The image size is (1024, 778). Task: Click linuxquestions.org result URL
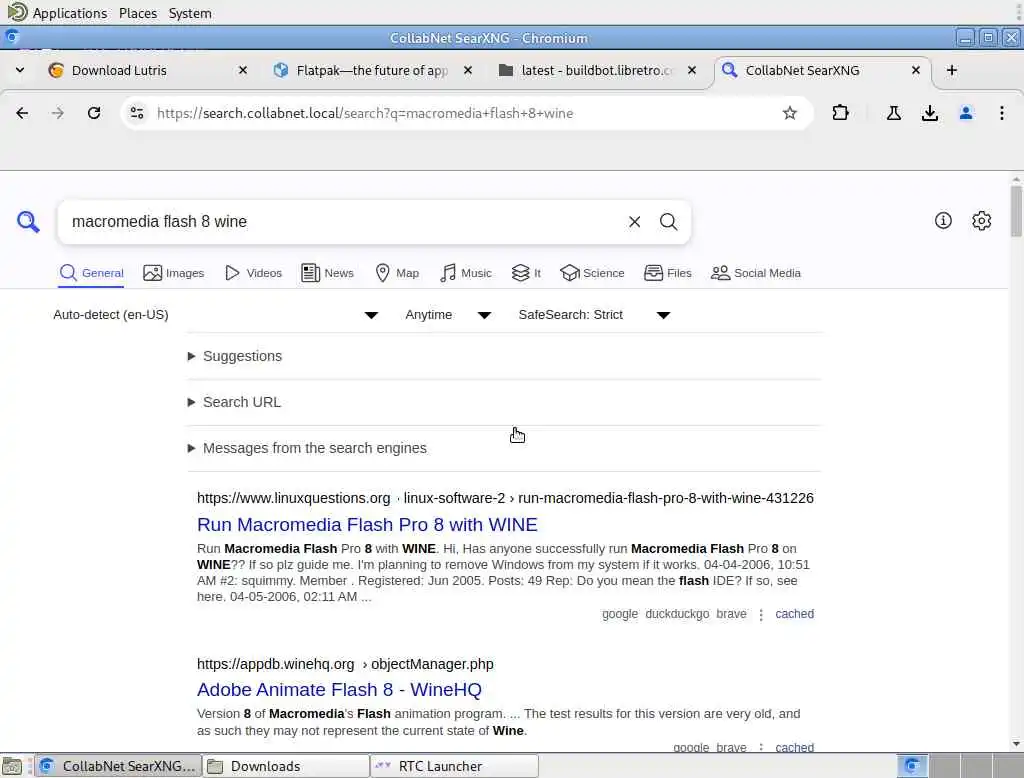tap(505, 498)
